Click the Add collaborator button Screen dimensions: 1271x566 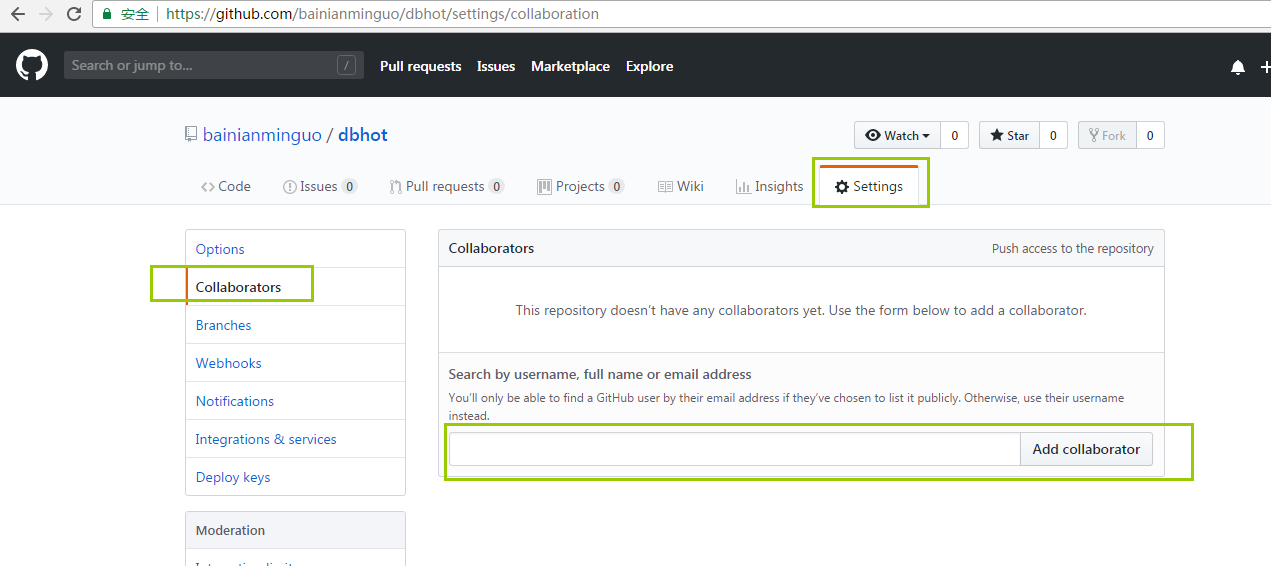(x=1086, y=449)
